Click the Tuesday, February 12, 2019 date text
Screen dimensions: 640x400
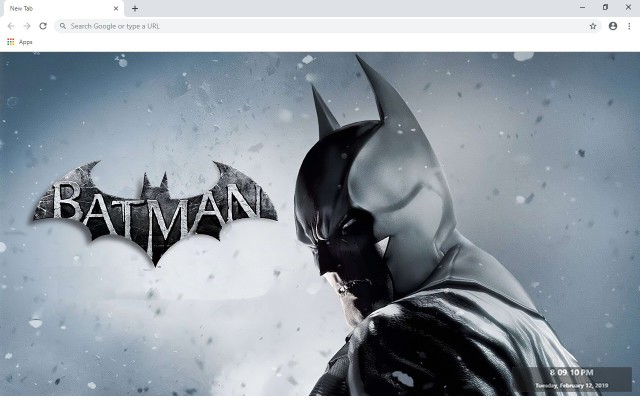tap(571, 385)
